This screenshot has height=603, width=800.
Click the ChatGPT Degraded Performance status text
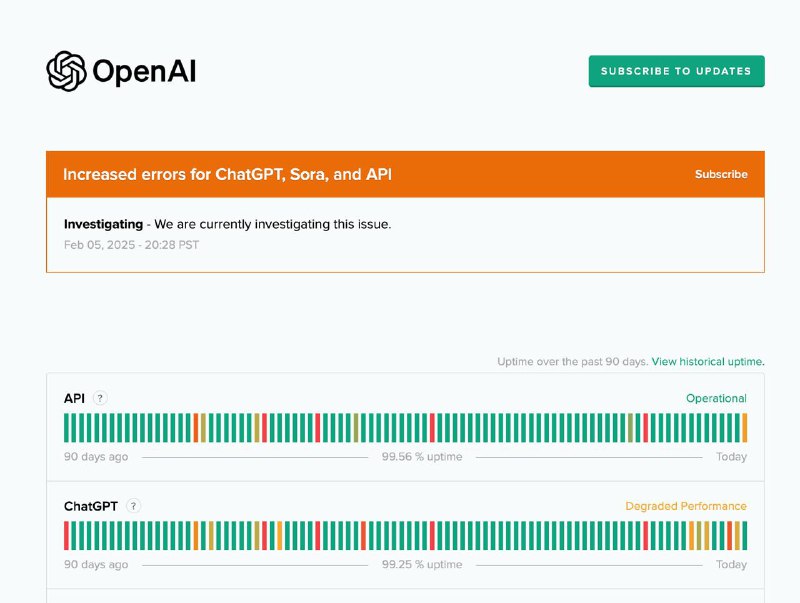click(686, 506)
